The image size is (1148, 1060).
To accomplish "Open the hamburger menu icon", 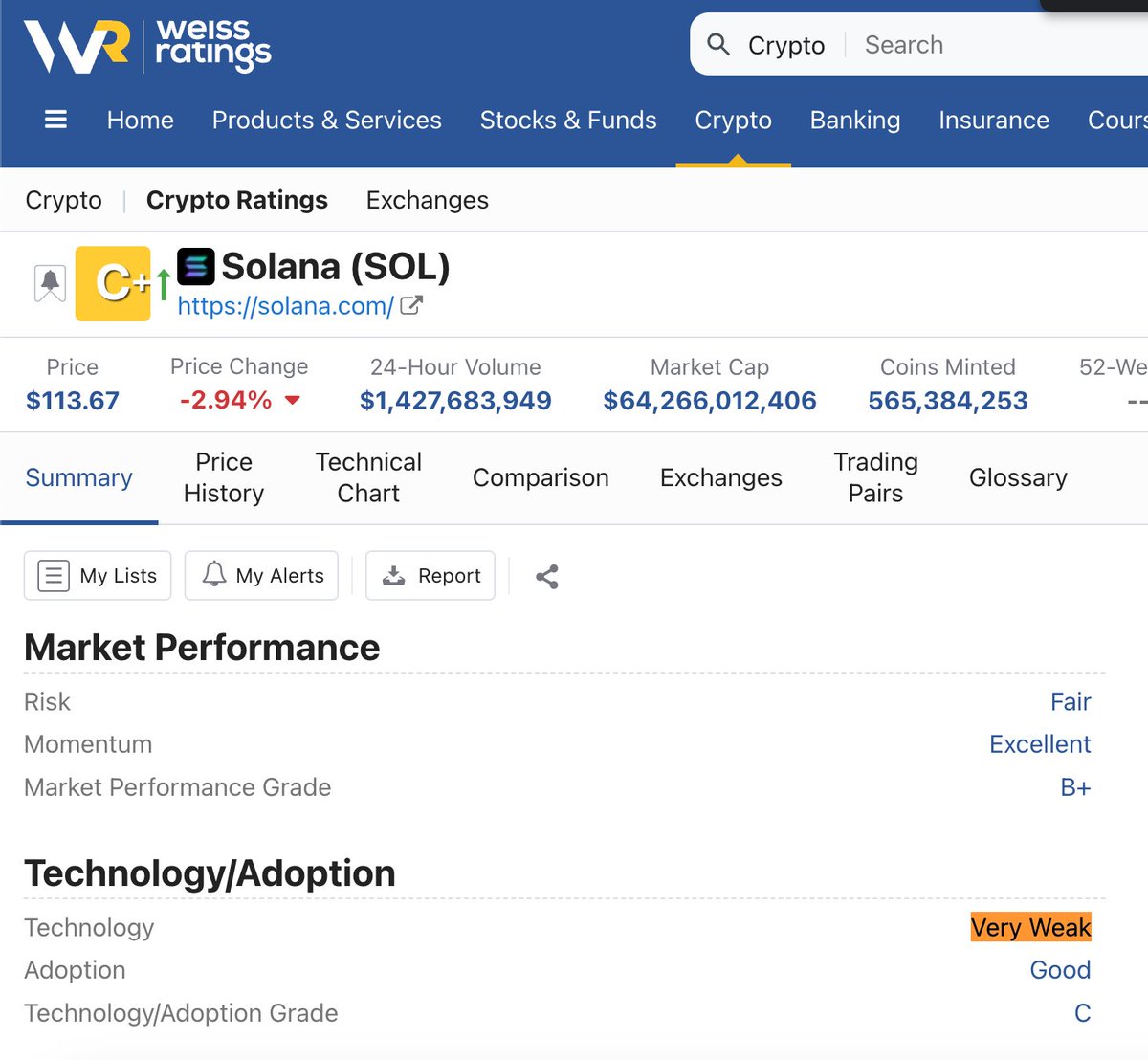I will pyautogui.click(x=55, y=120).
